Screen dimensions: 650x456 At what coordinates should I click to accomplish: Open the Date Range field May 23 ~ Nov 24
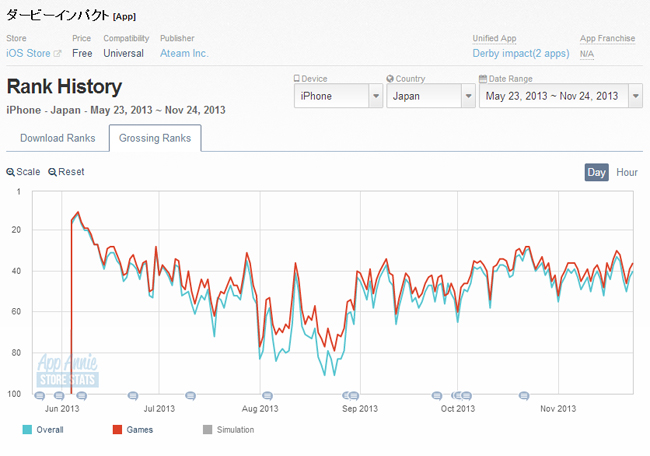560,96
